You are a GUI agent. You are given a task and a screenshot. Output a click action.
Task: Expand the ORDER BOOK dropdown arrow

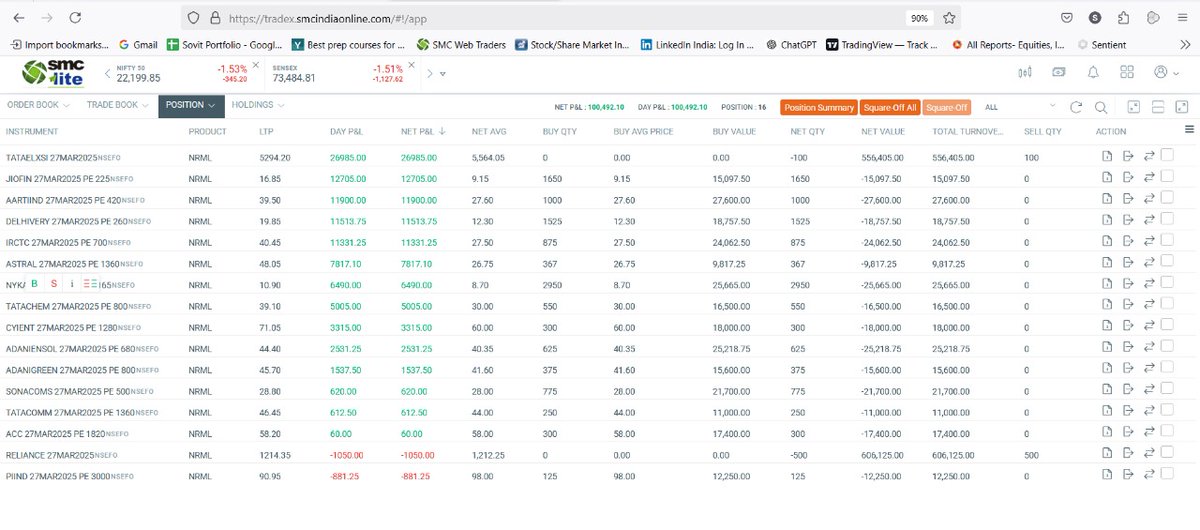pyautogui.click(x=66, y=105)
